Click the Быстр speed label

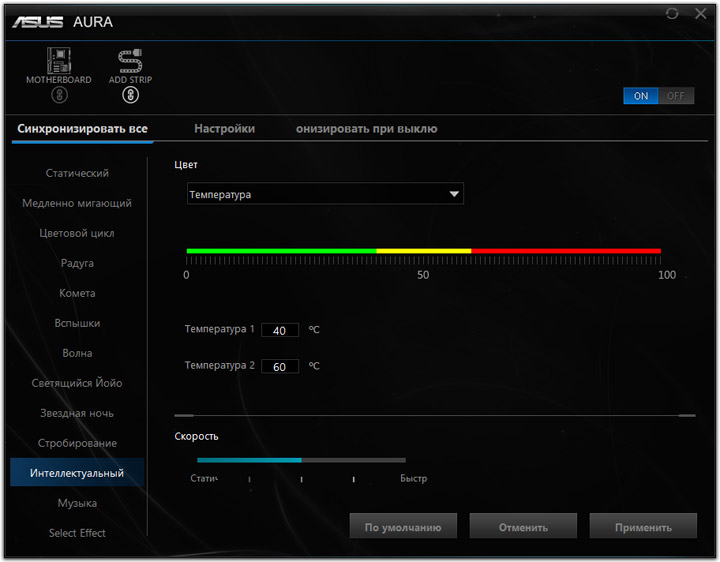coord(413,478)
